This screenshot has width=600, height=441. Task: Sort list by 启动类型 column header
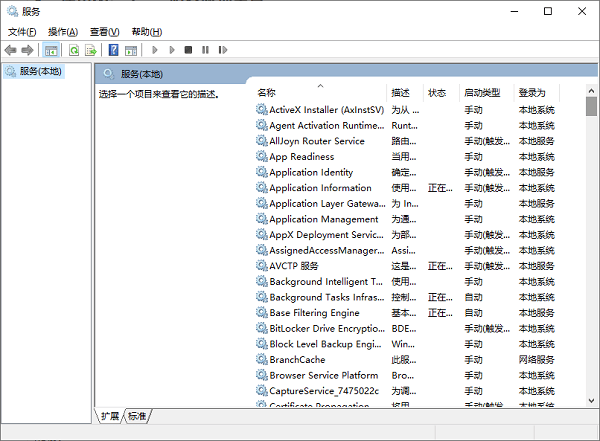click(x=481, y=92)
